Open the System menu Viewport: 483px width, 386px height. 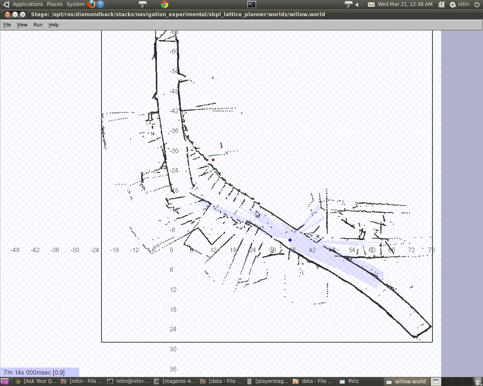tap(75, 4)
